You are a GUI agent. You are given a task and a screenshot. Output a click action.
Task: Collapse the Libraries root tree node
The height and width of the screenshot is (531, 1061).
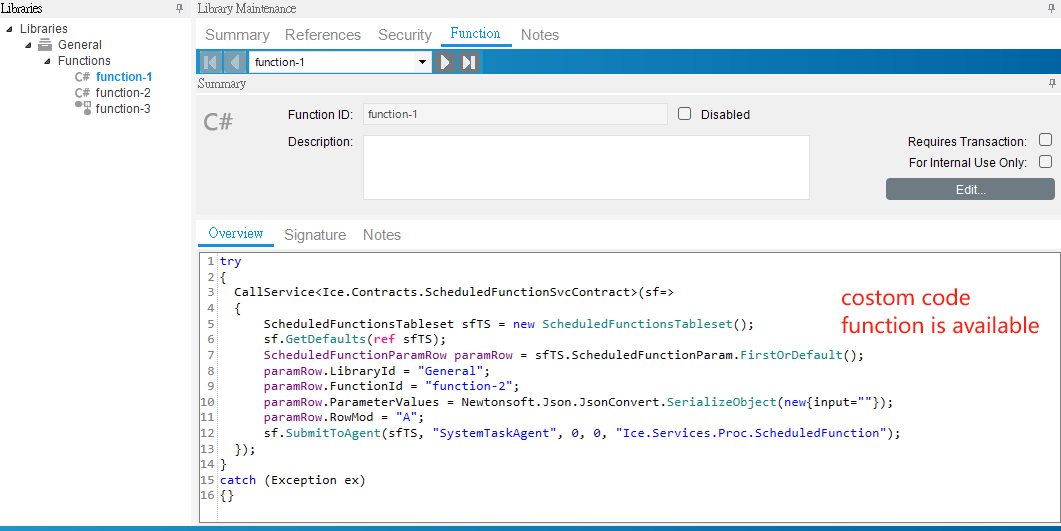coord(9,29)
